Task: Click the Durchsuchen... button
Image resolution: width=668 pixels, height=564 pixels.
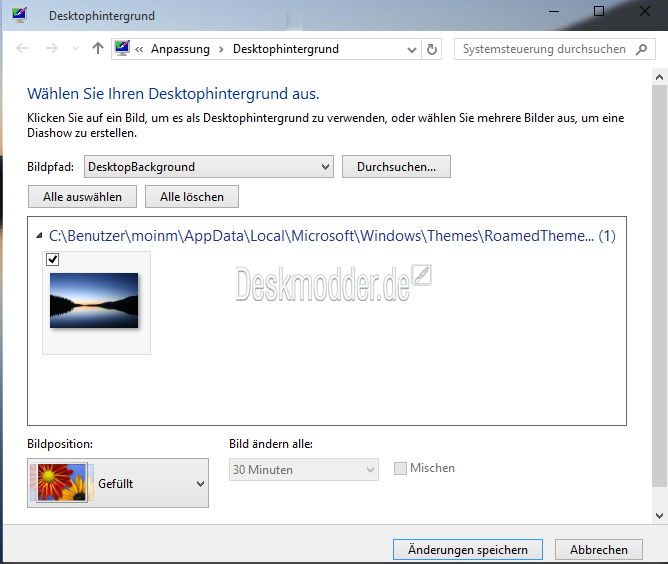Action: pos(396,167)
